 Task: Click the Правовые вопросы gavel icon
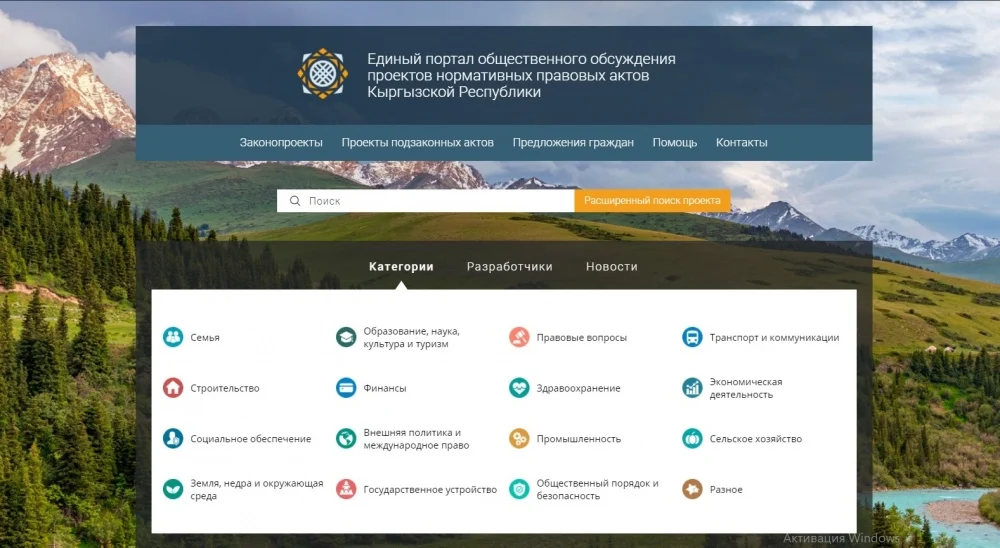[x=519, y=337]
